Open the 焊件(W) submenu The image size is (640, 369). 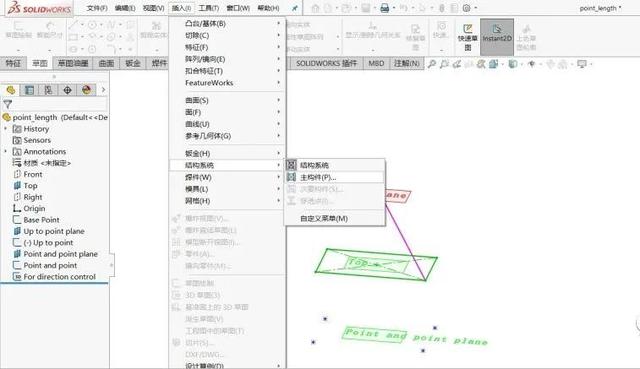(x=227, y=177)
